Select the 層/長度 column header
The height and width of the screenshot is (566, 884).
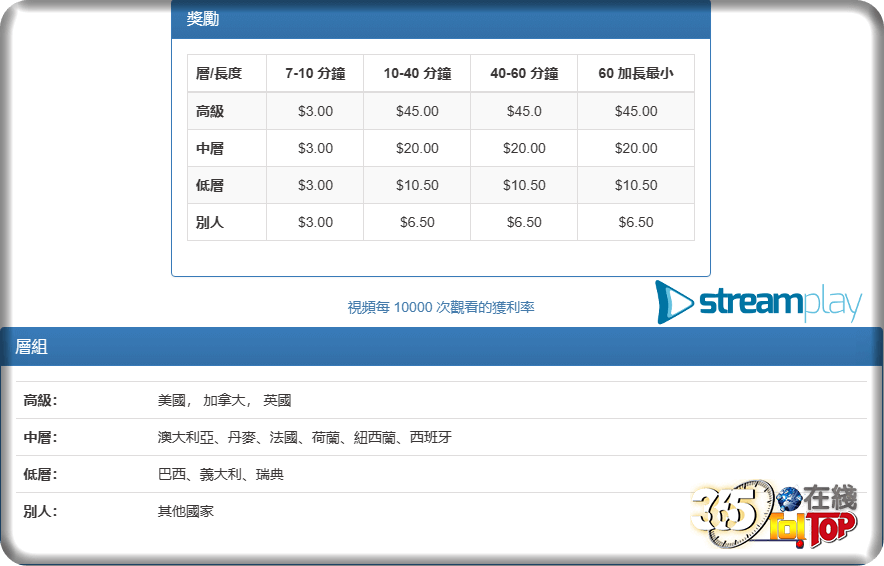[x=227, y=73]
